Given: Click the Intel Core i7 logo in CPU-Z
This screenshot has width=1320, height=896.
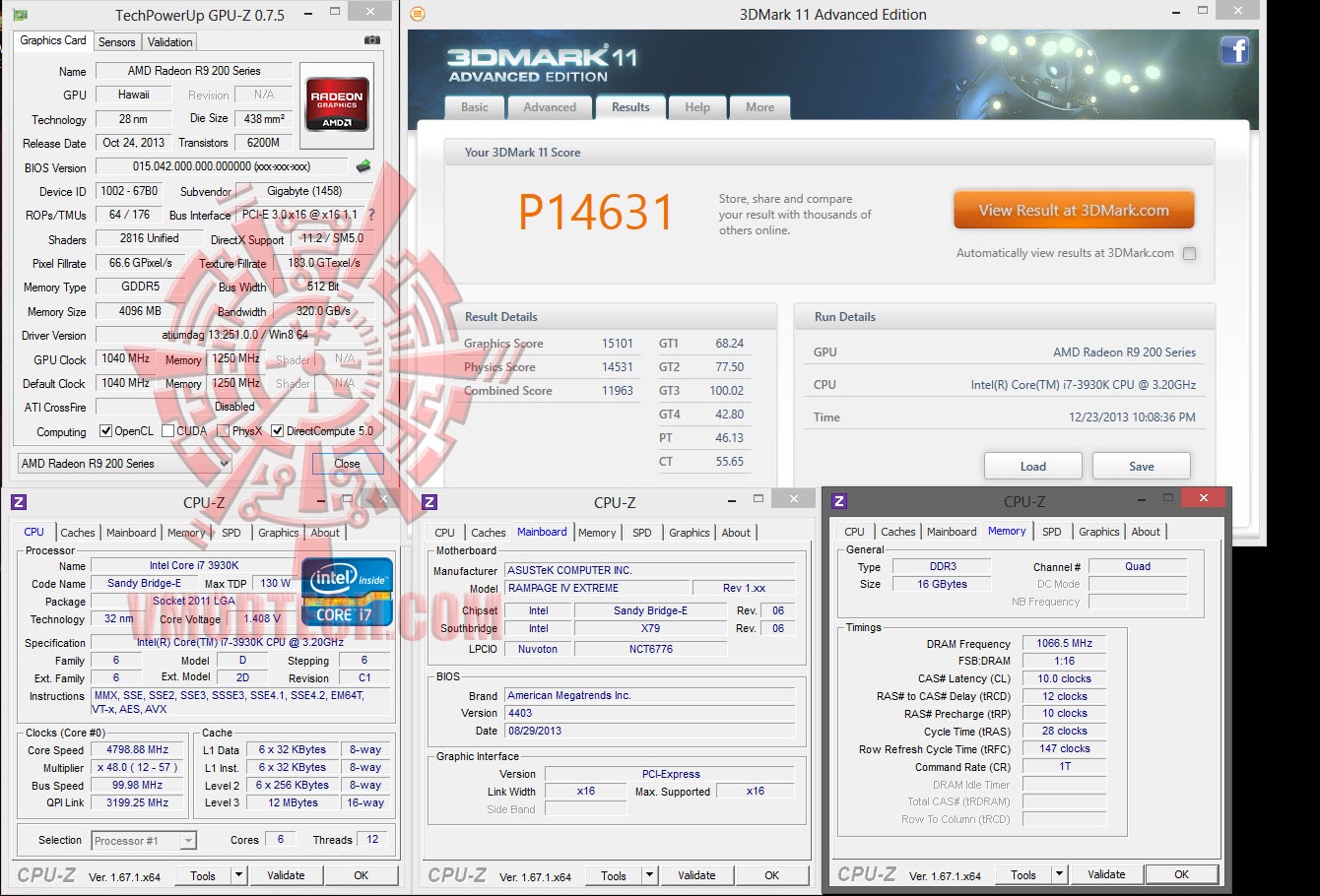Looking at the screenshot, I should click(347, 592).
